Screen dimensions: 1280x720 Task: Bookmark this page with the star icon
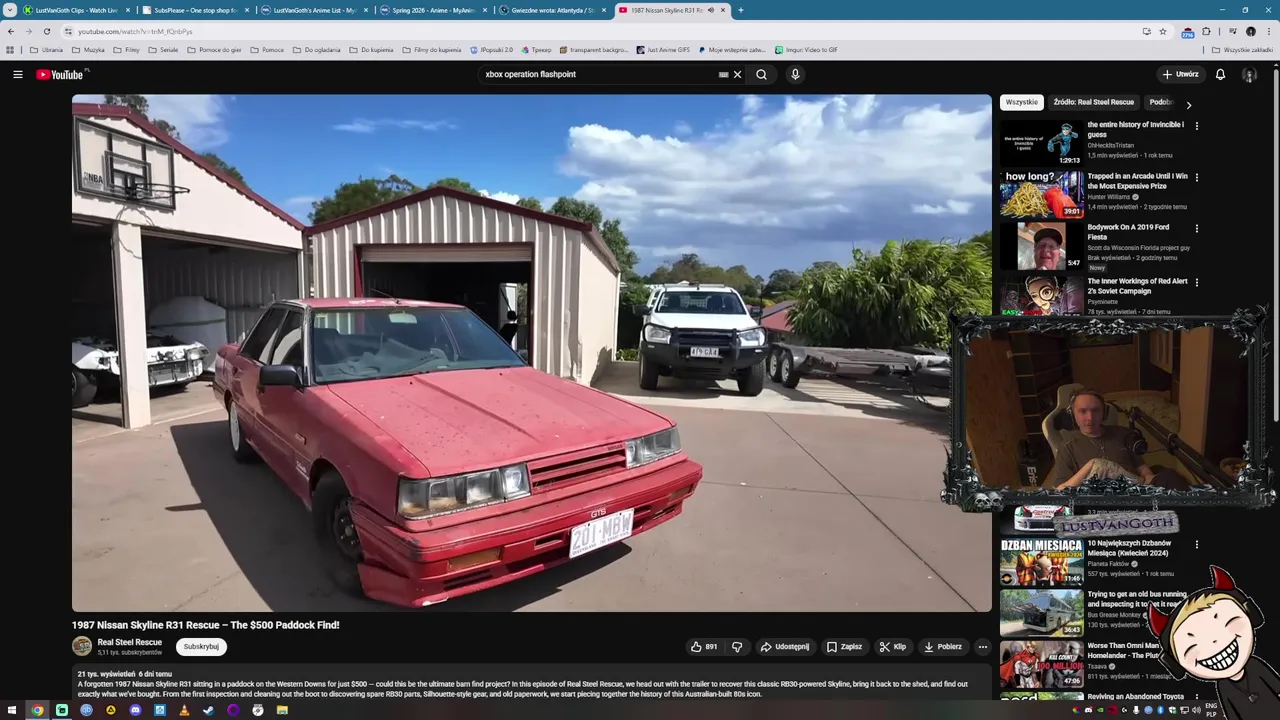pyautogui.click(x=1162, y=31)
